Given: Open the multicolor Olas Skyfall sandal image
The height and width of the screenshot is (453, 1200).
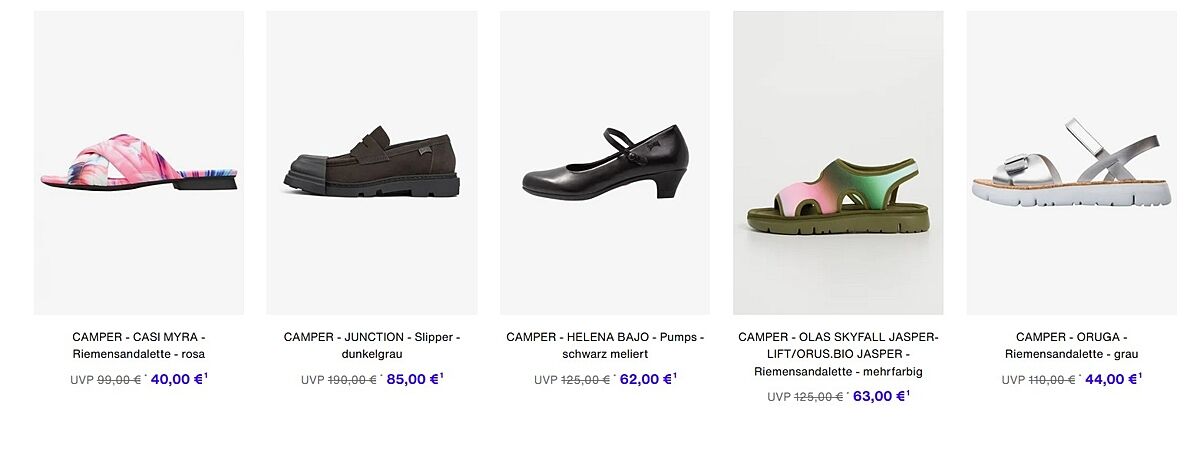Looking at the screenshot, I should [x=838, y=163].
